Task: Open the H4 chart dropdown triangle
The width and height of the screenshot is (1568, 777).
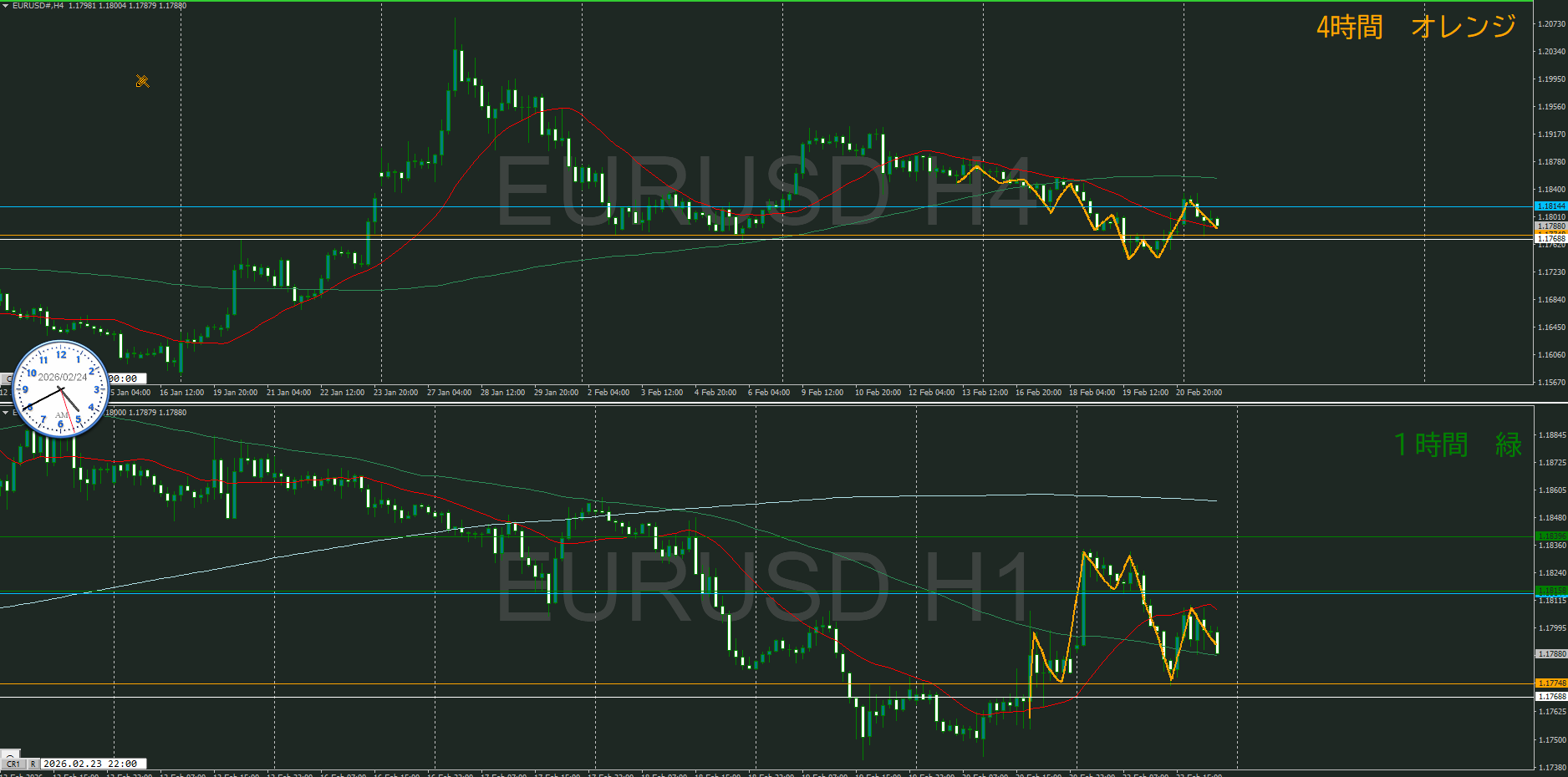Action: coord(5,6)
